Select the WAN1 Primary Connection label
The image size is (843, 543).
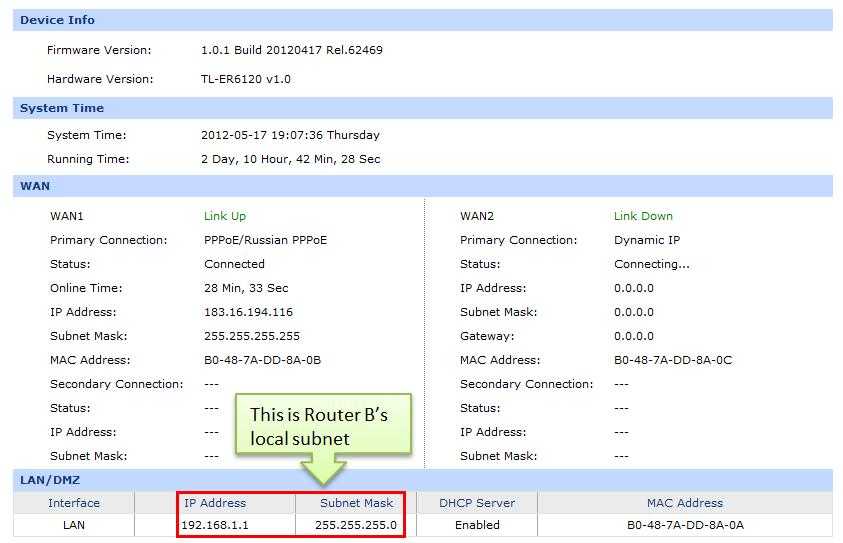click(109, 240)
